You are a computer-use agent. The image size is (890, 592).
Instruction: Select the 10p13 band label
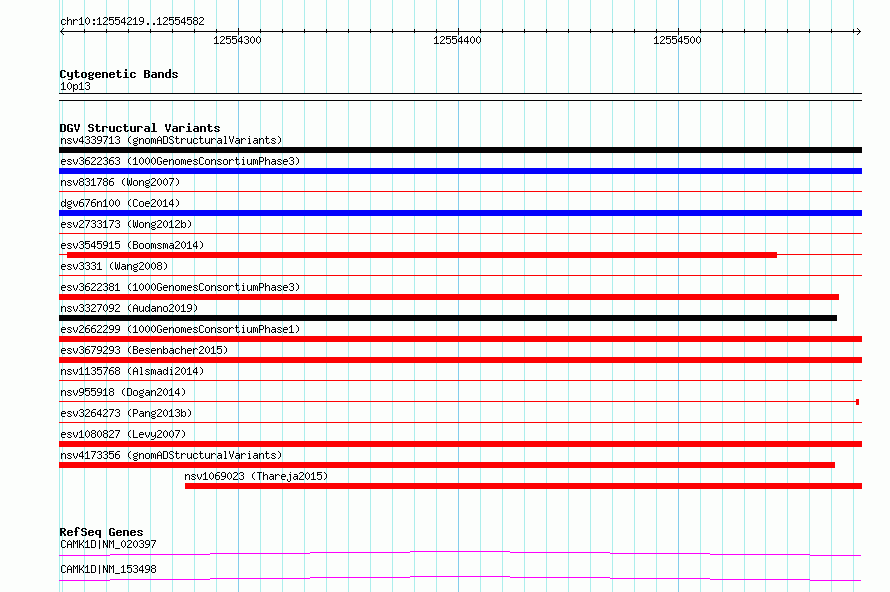tap(75, 86)
